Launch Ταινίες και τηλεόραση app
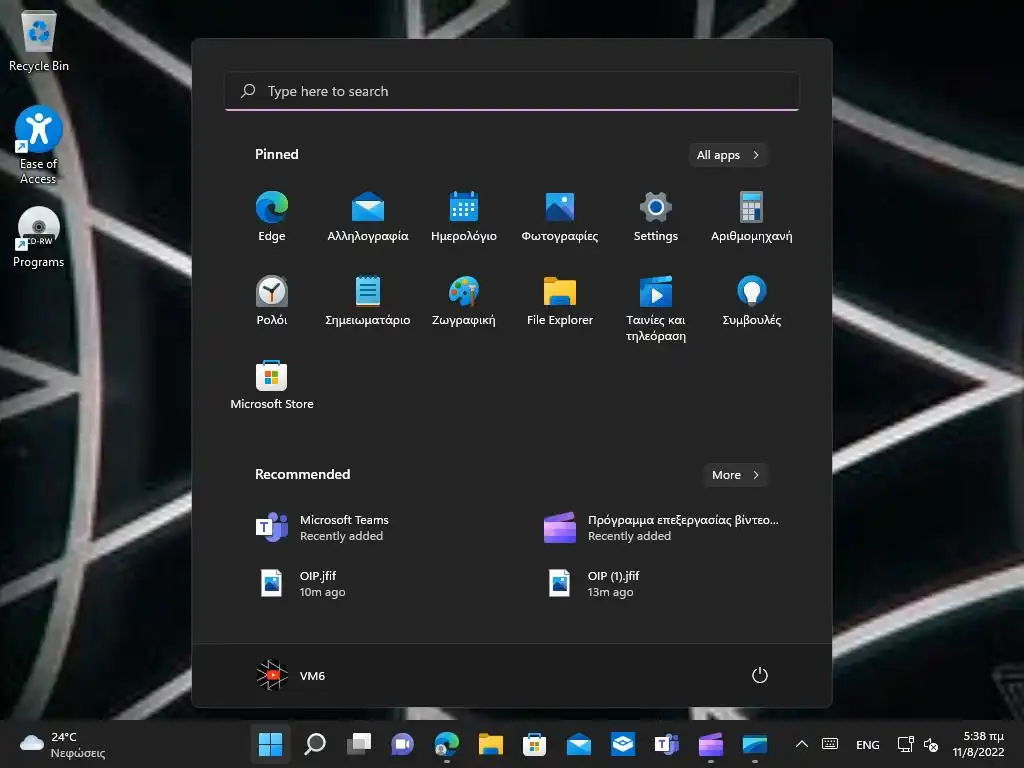The width and height of the screenshot is (1024, 768). (656, 308)
